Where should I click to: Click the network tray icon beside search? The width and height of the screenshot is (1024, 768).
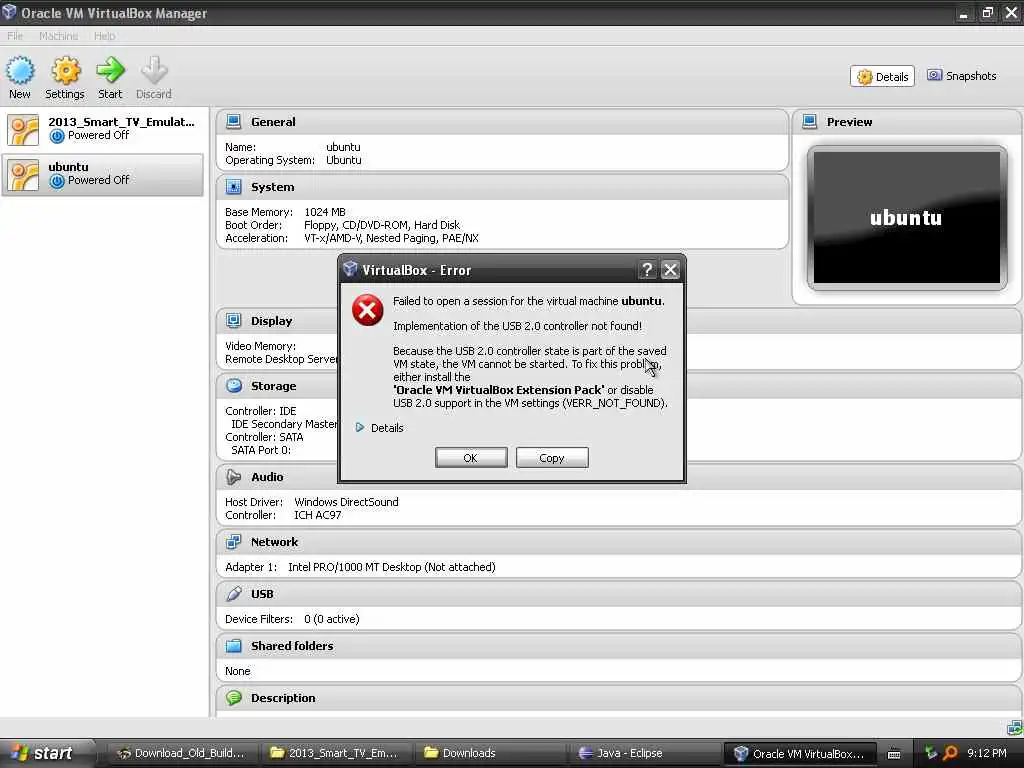tap(931, 753)
